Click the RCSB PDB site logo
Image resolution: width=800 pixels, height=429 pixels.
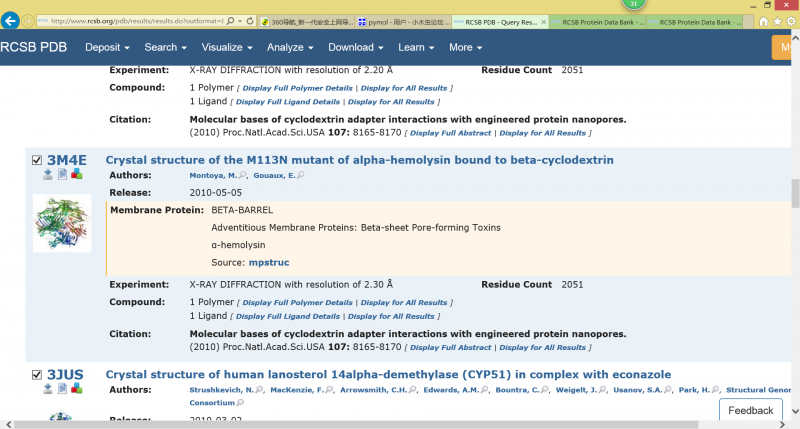pos(34,47)
